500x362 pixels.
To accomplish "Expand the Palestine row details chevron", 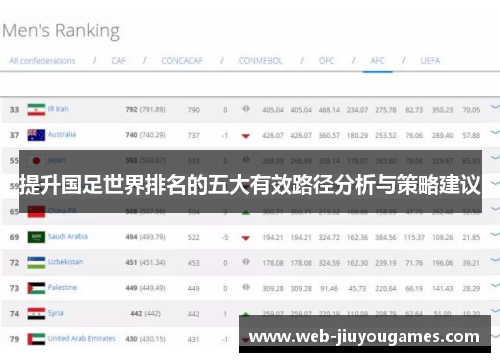I will (x=495, y=286).
